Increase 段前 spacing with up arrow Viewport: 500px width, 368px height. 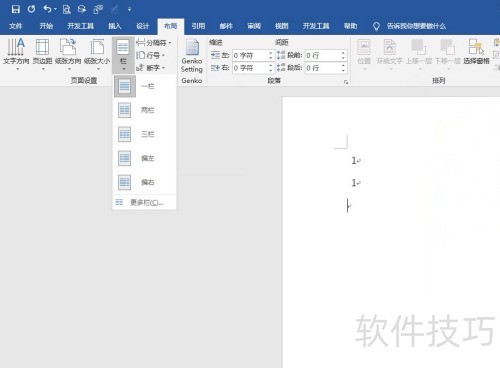tap(343, 53)
